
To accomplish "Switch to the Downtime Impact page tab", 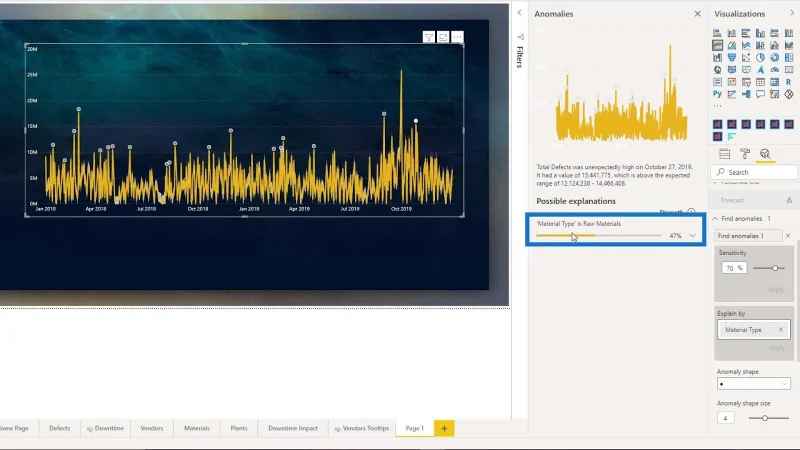I will (x=293, y=428).
